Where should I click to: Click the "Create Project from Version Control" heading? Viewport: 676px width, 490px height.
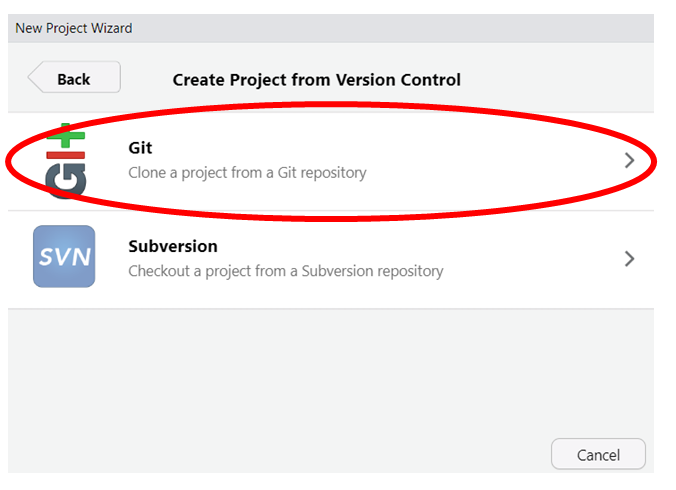pos(316,80)
